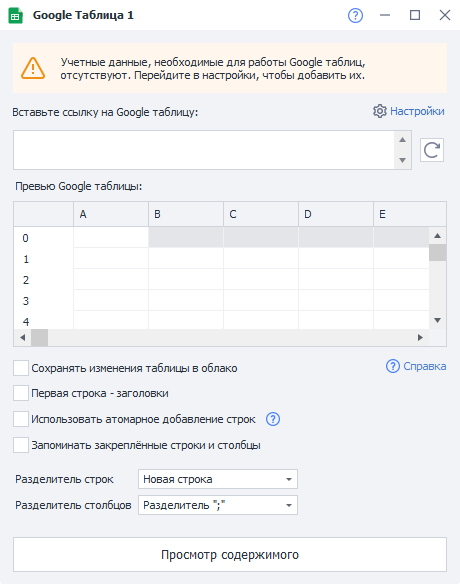Toggle Первая строка - заголовки checkbox
The width and height of the screenshot is (460, 584).
click(21, 393)
